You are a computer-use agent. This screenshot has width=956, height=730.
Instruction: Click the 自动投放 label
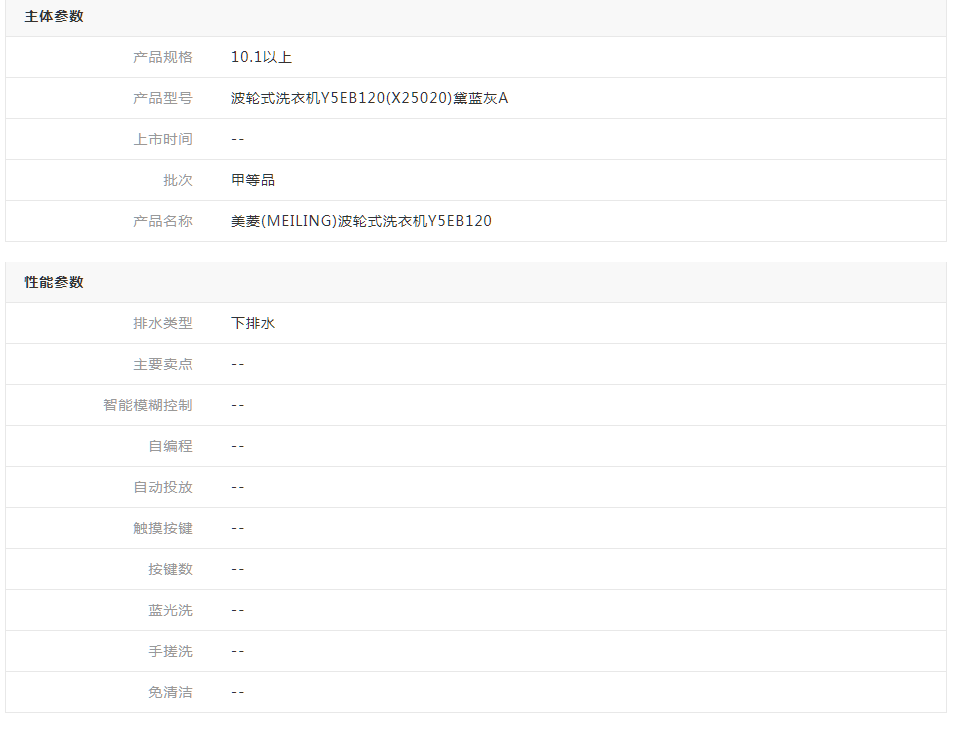pyautogui.click(x=163, y=488)
